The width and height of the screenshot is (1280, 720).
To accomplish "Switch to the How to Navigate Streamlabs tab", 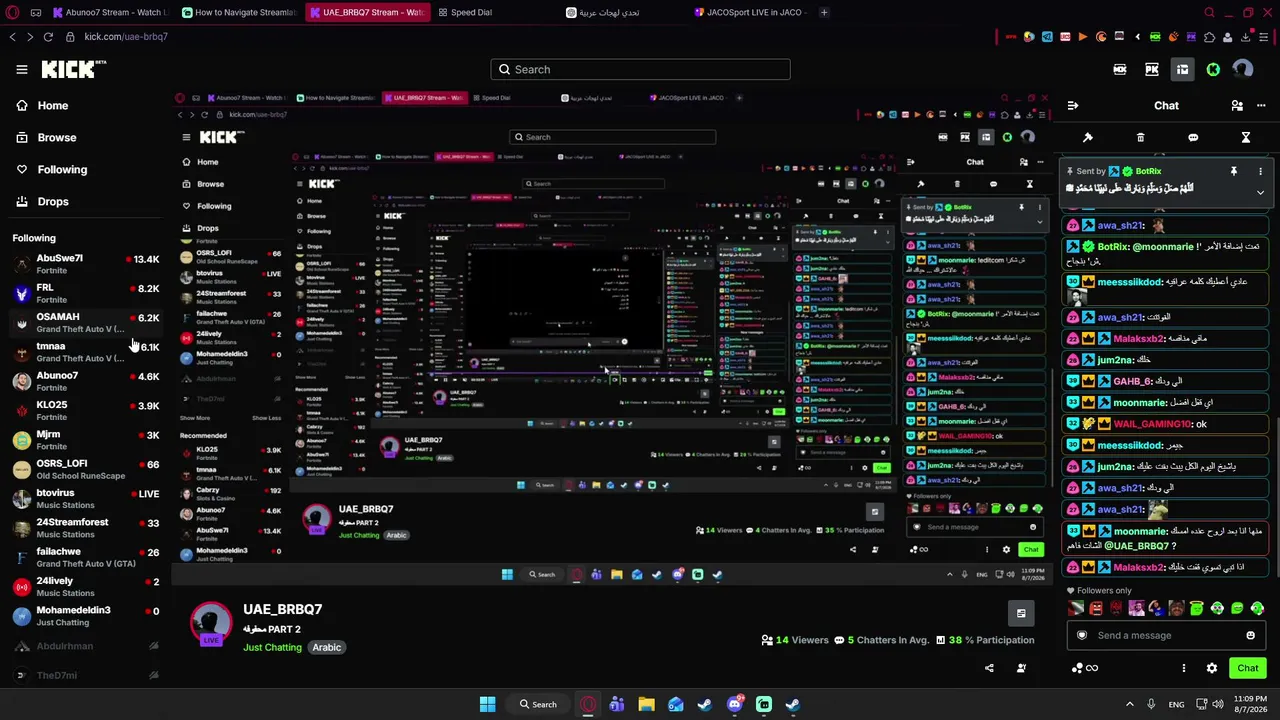I will (x=237, y=12).
